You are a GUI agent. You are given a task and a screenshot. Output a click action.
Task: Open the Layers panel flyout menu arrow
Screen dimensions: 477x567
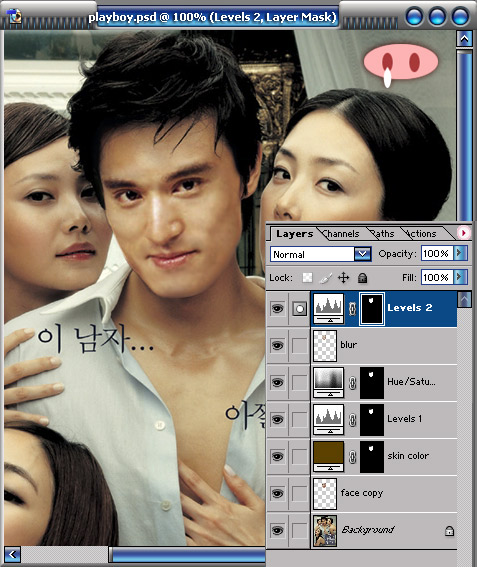point(464,233)
